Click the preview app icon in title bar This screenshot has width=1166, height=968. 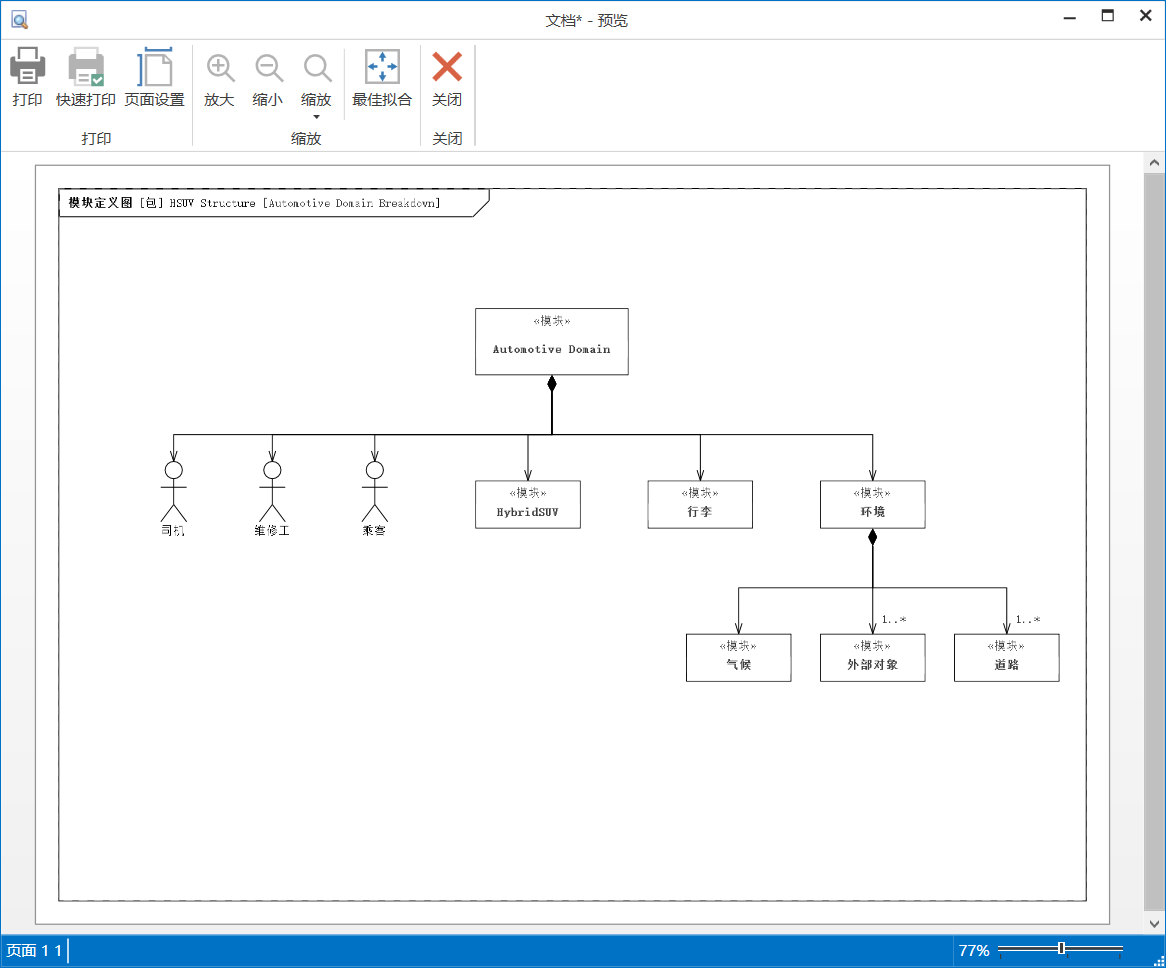pos(19,20)
